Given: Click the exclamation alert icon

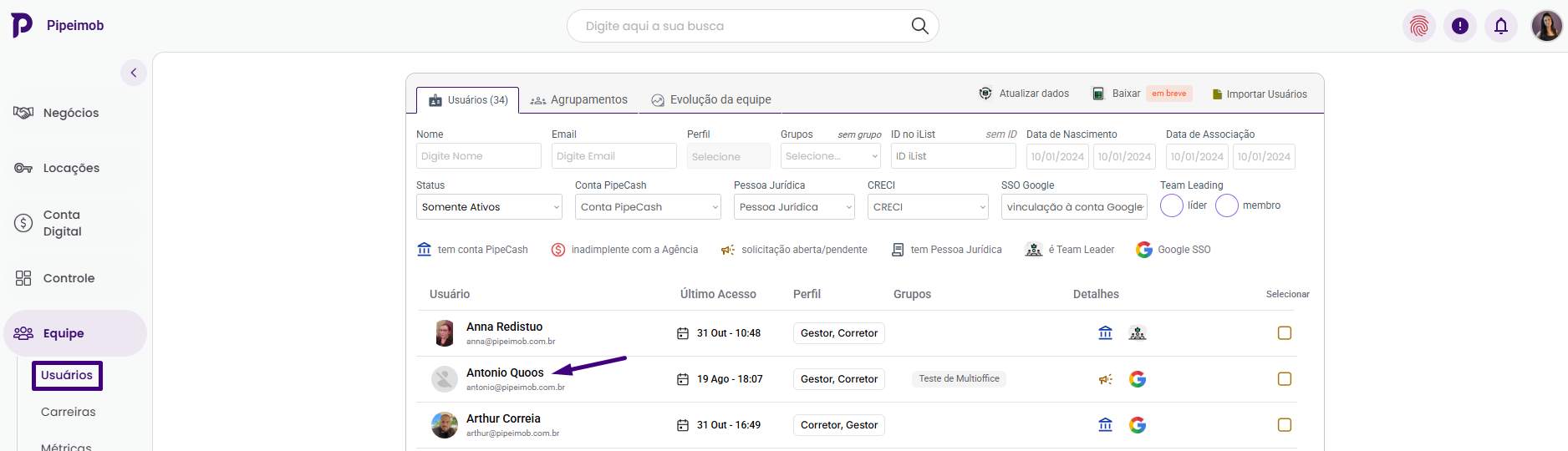Looking at the screenshot, I should tap(1459, 26).
